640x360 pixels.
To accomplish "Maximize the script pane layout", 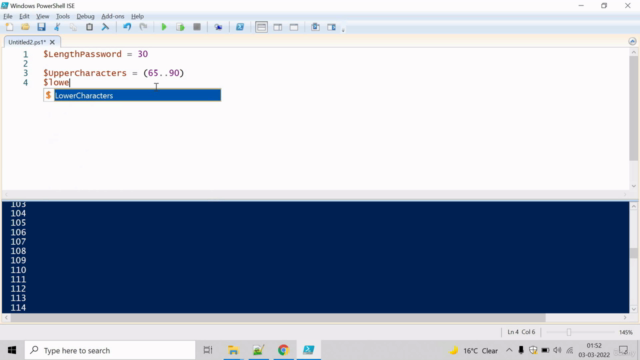I will pyautogui.click(x=294, y=27).
